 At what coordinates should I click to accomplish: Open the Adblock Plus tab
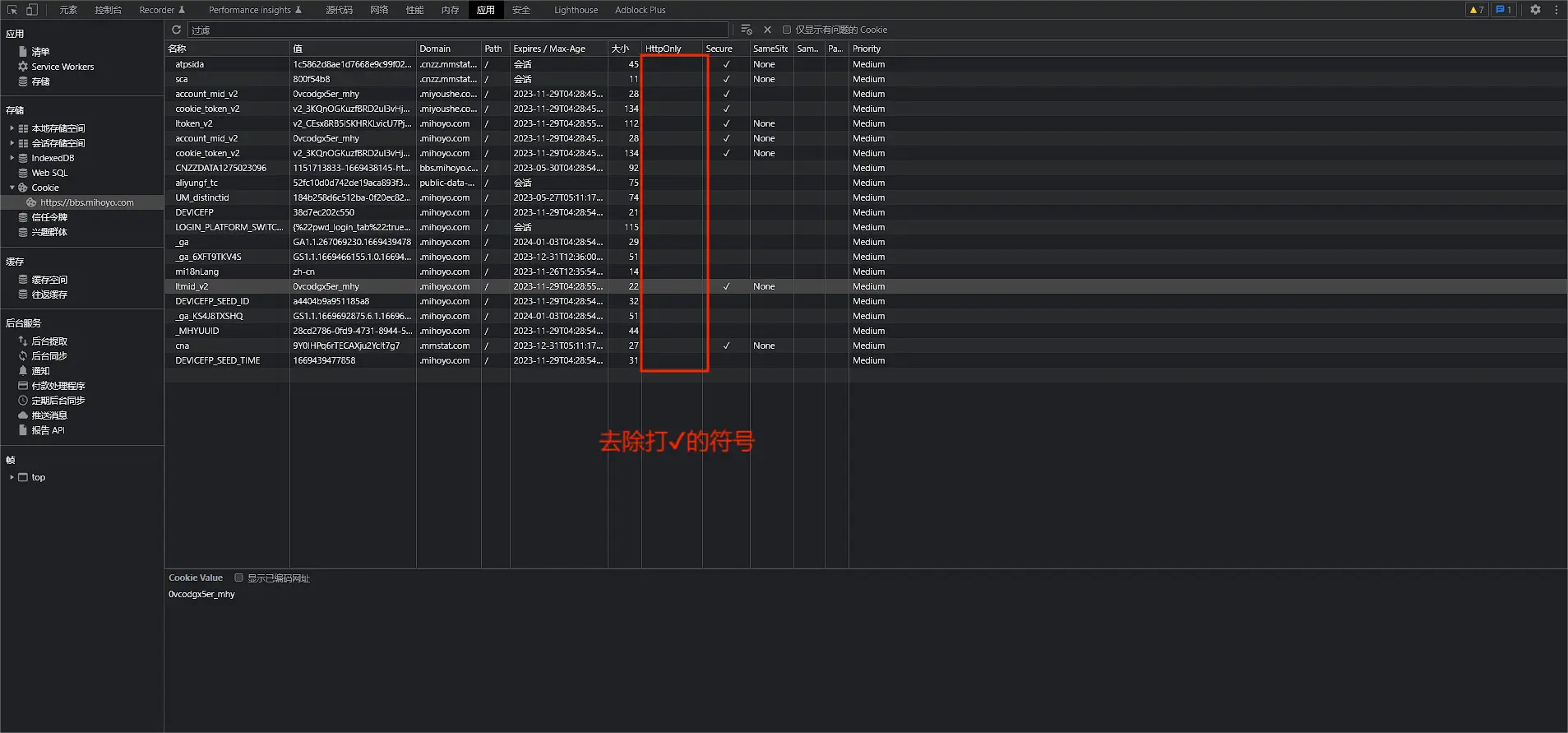click(x=641, y=10)
